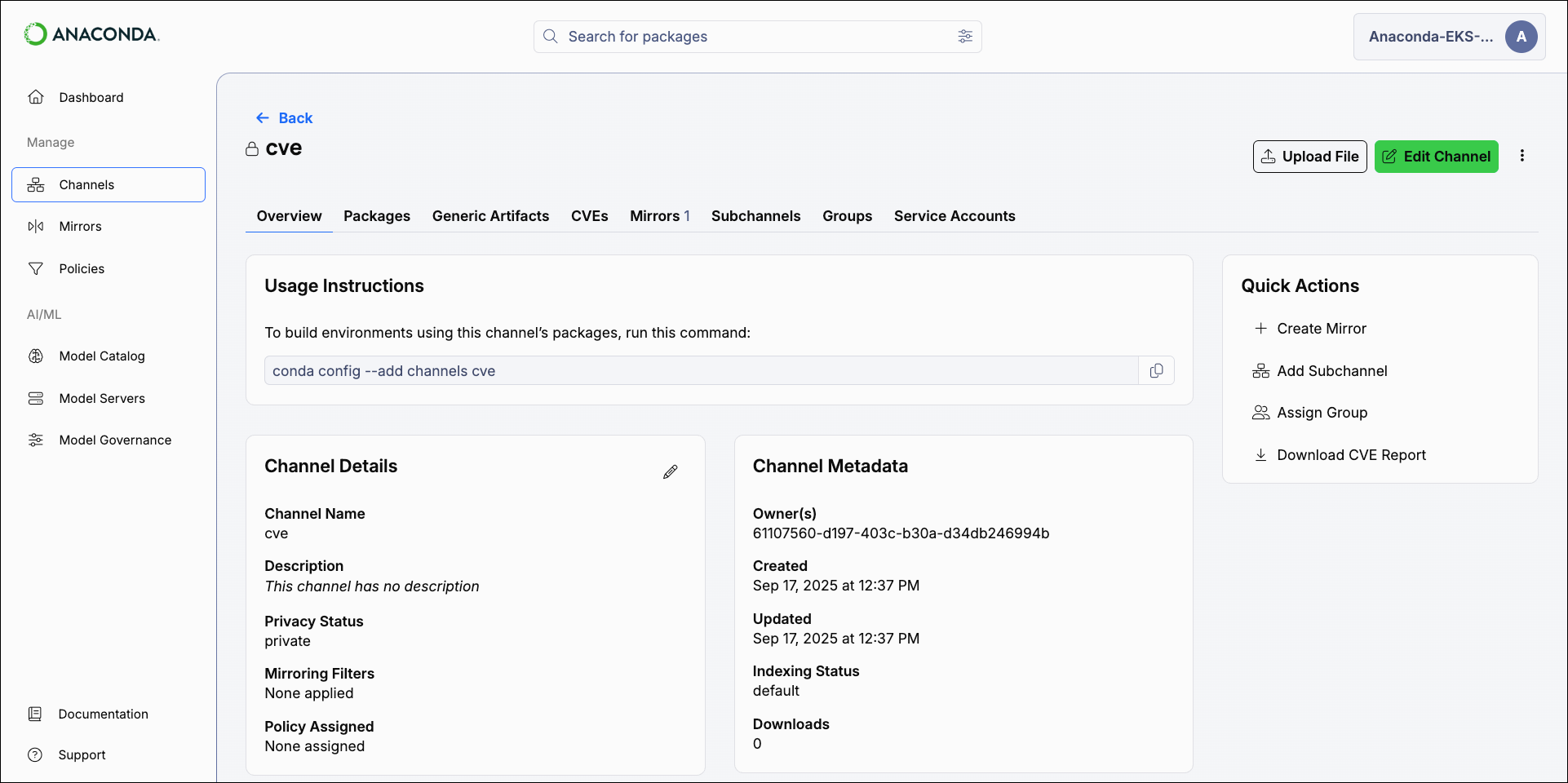Click the Anaconda logo
The width and height of the screenshot is (1568, 783).
[x=91, y=34]
